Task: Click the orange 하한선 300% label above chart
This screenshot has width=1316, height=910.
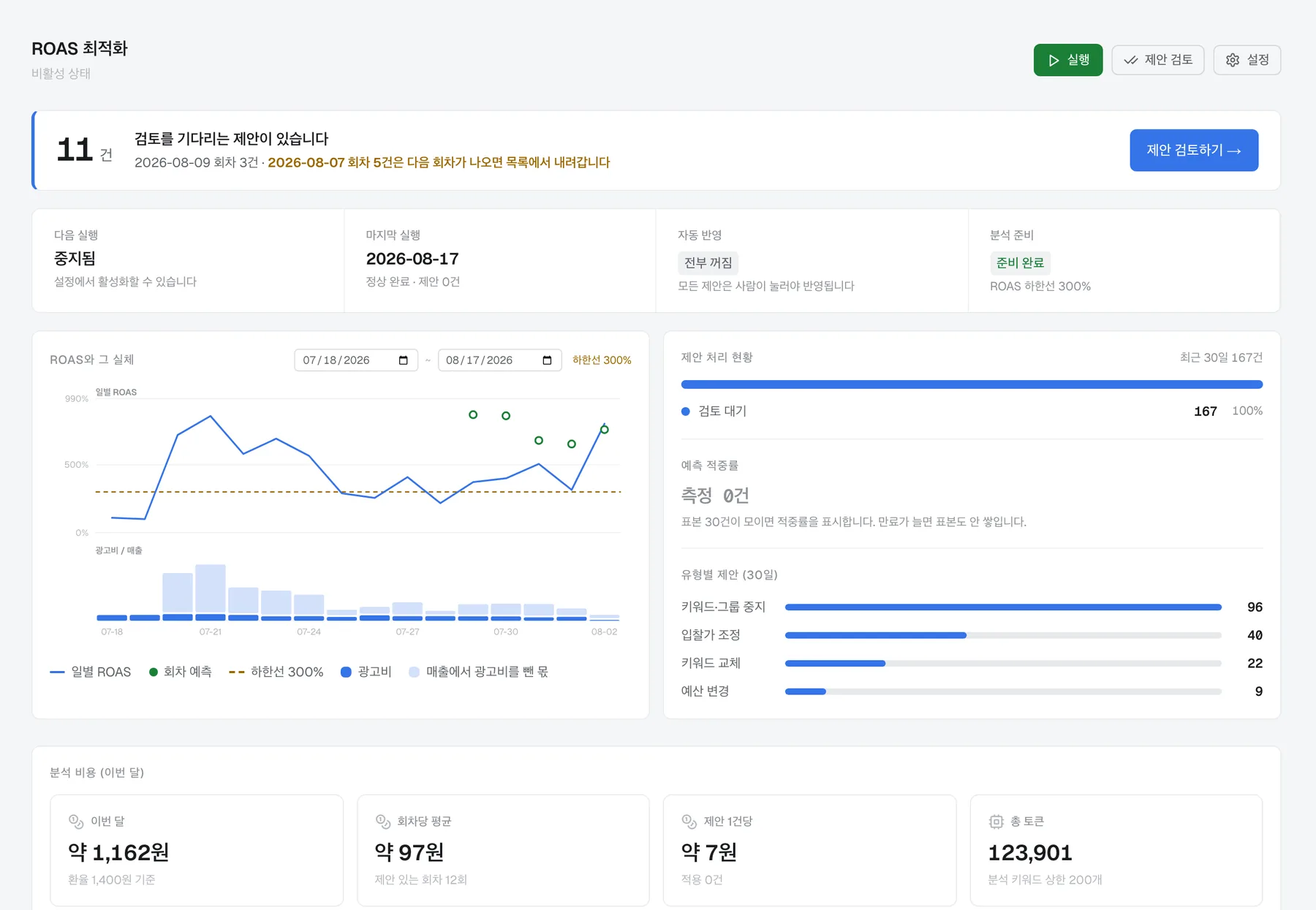Action: pos(602,360)
